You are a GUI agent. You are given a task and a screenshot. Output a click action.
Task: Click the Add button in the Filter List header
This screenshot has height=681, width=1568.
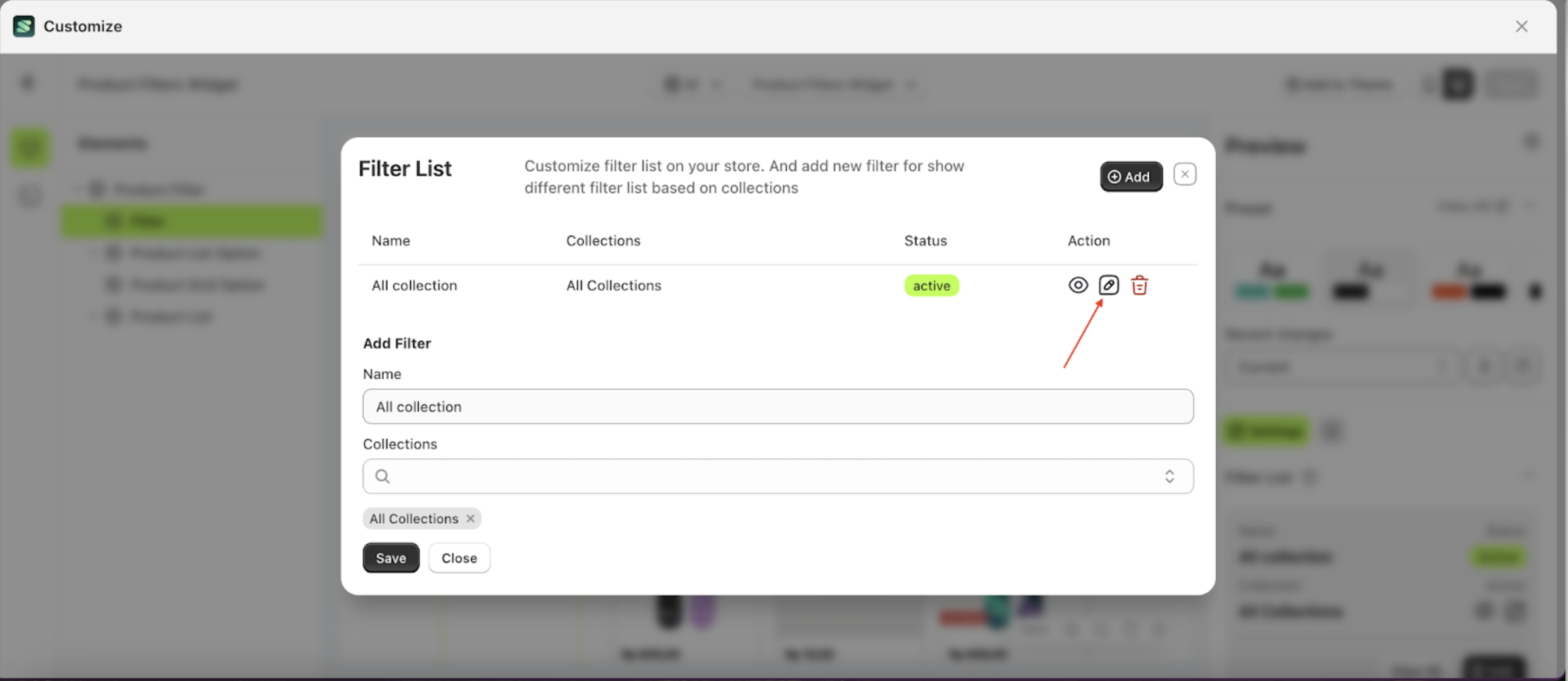(1130, 177)
